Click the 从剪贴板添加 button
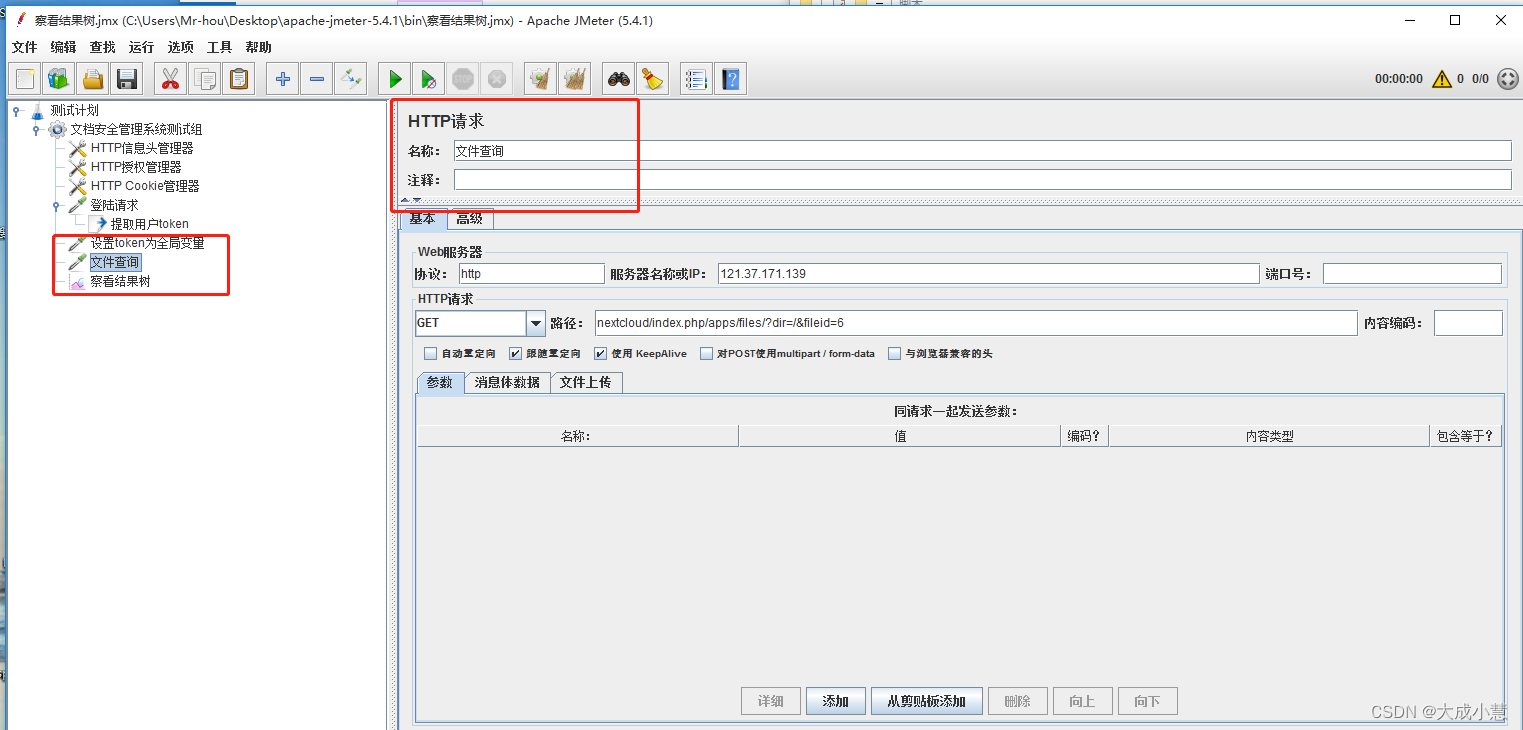This screenshot has width=1523, height=730. coord(926,700)
